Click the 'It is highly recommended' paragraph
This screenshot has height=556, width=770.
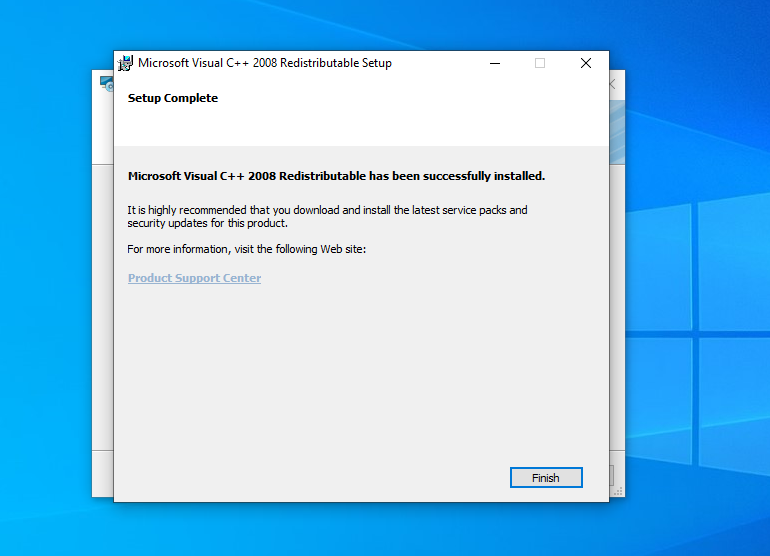pos(327,217)
